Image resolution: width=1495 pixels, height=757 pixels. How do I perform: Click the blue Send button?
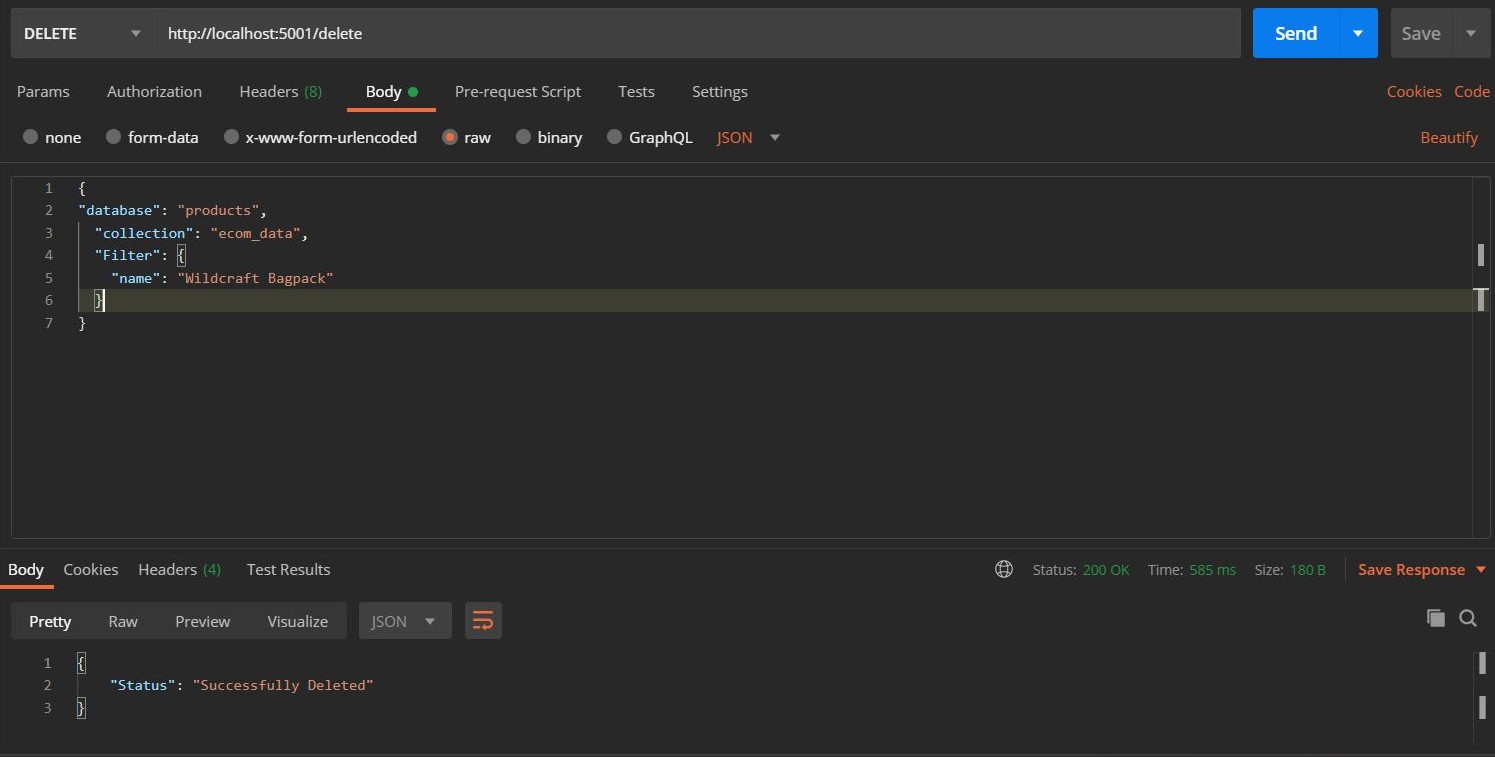click(x=1296, y=33)
